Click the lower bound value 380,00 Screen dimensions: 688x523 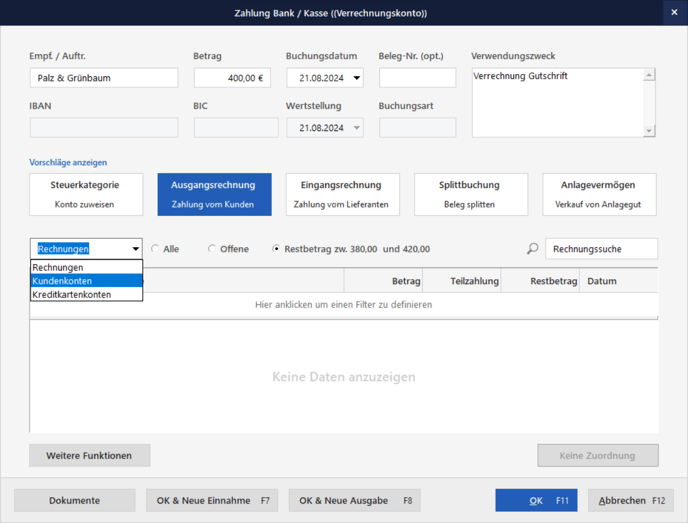pyautogui.click(x=363, y=249)
